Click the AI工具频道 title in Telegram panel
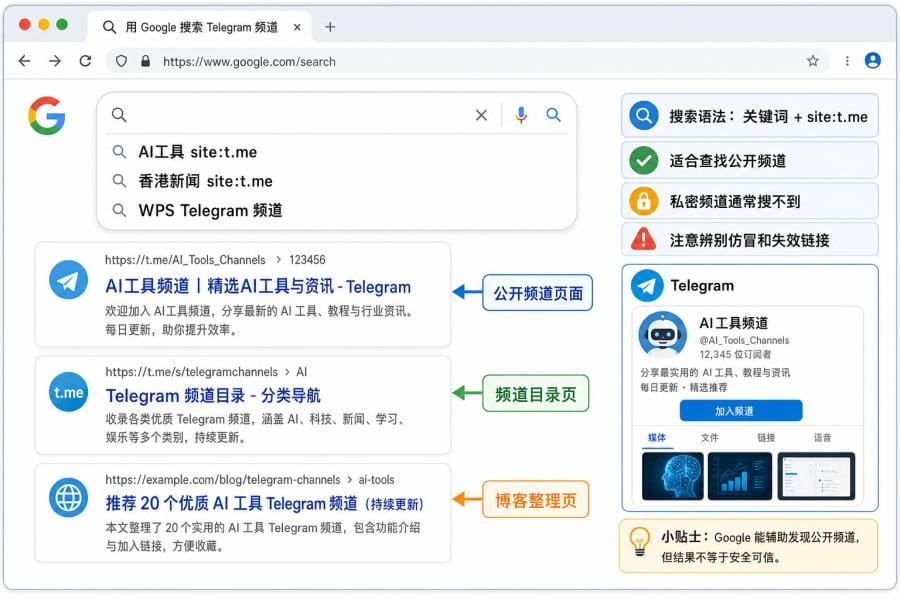Image resolution: width=900 pixels, height=600 pixels. pyautogui.click(x=734, y=323)
